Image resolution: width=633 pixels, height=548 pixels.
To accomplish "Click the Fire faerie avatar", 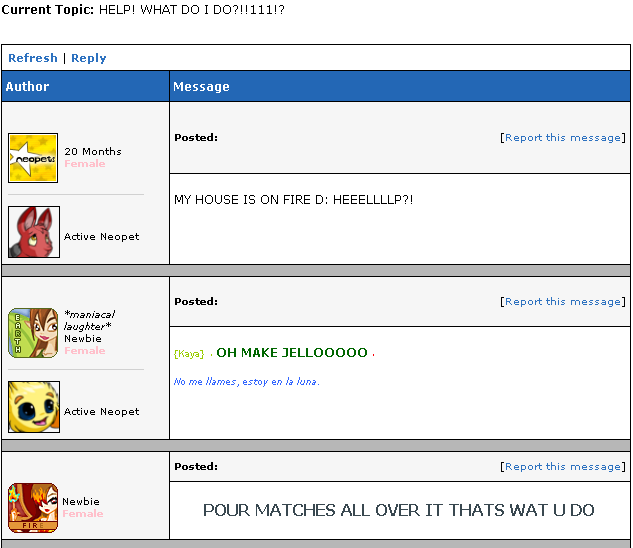I will point(33,508).
